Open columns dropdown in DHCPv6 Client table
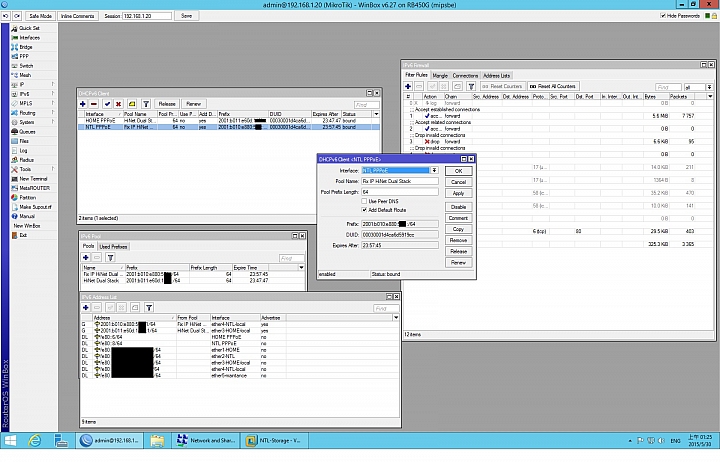Screen dimensions: 720x462 coord(376,114)
